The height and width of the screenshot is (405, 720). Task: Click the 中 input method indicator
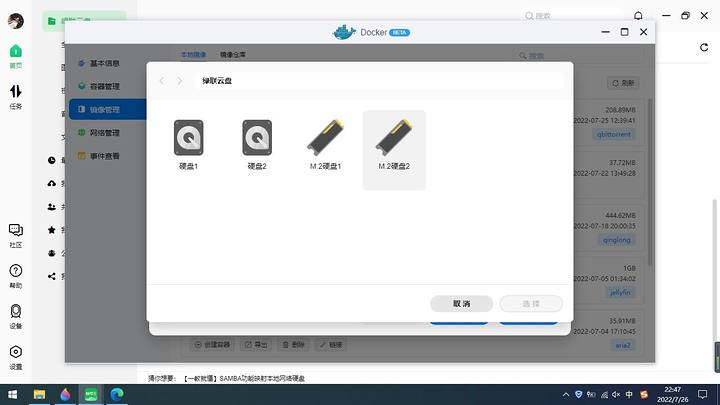pos(629,394)
